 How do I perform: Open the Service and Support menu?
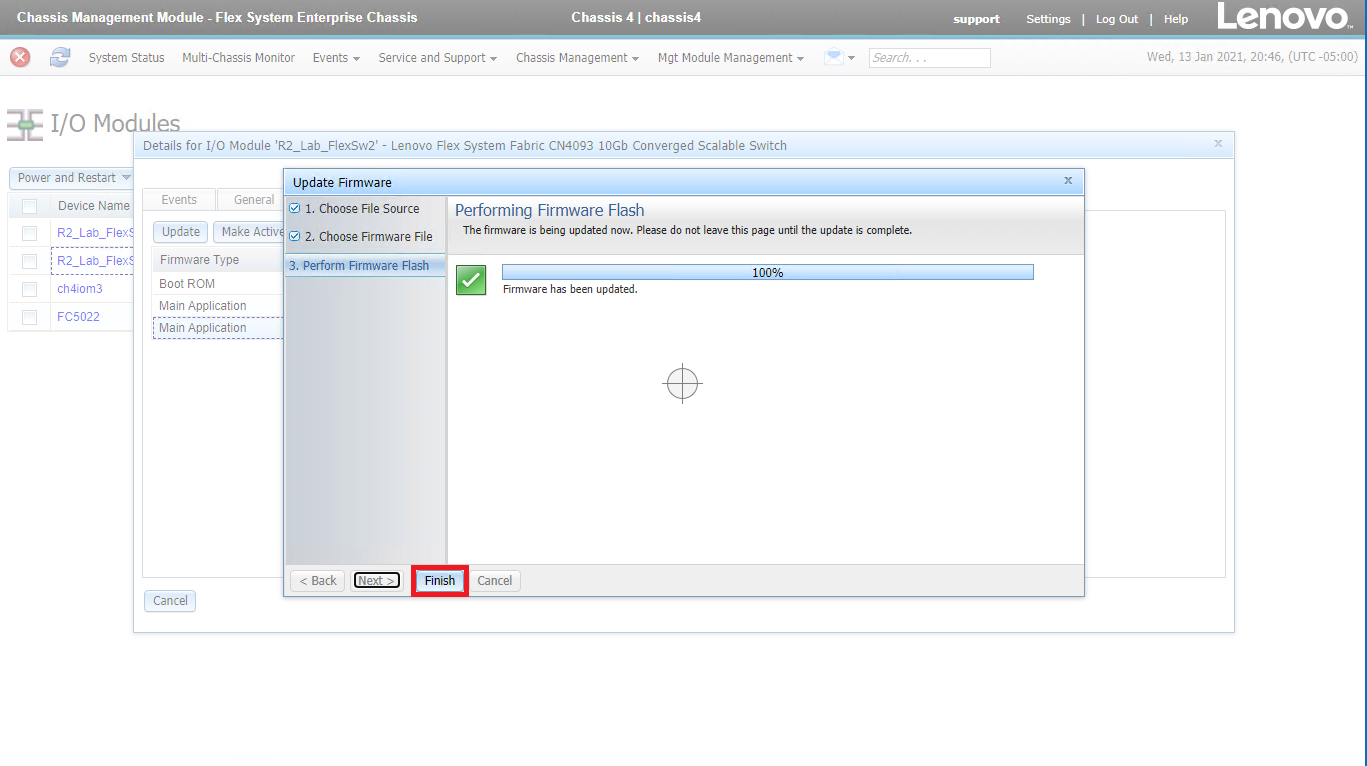click(437, 58)
